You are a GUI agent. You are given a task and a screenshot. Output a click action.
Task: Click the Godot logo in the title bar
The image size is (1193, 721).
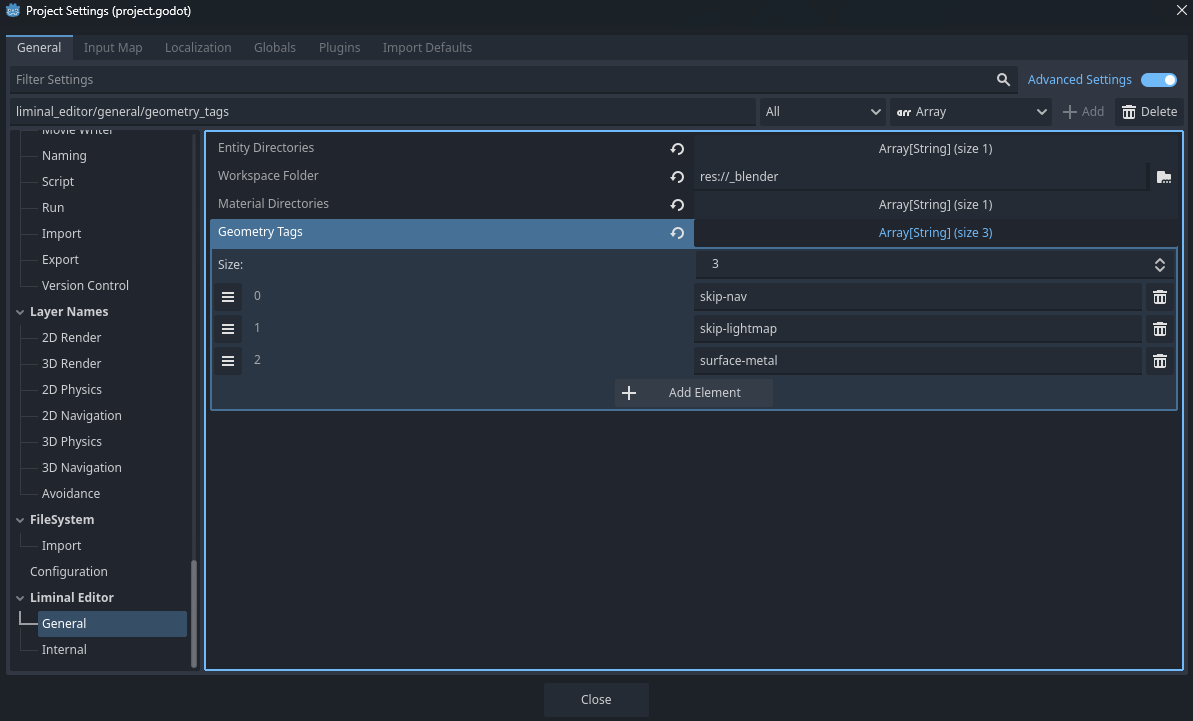(x=13, y=11)
